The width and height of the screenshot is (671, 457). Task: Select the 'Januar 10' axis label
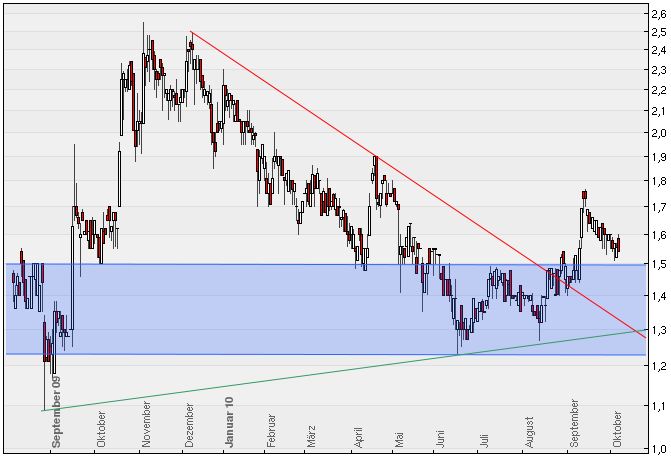tap(229, 422)
